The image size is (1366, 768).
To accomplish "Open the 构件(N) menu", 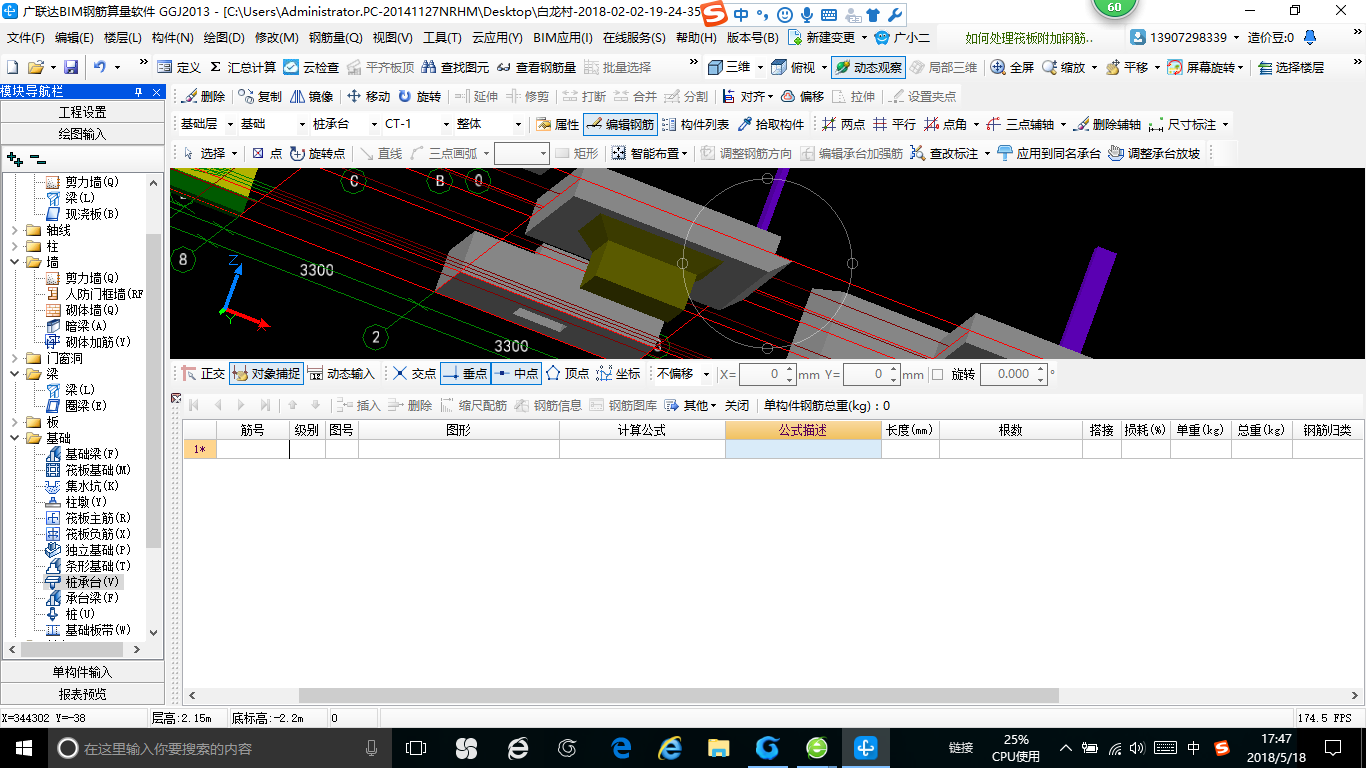I will (x=173, y=38).
